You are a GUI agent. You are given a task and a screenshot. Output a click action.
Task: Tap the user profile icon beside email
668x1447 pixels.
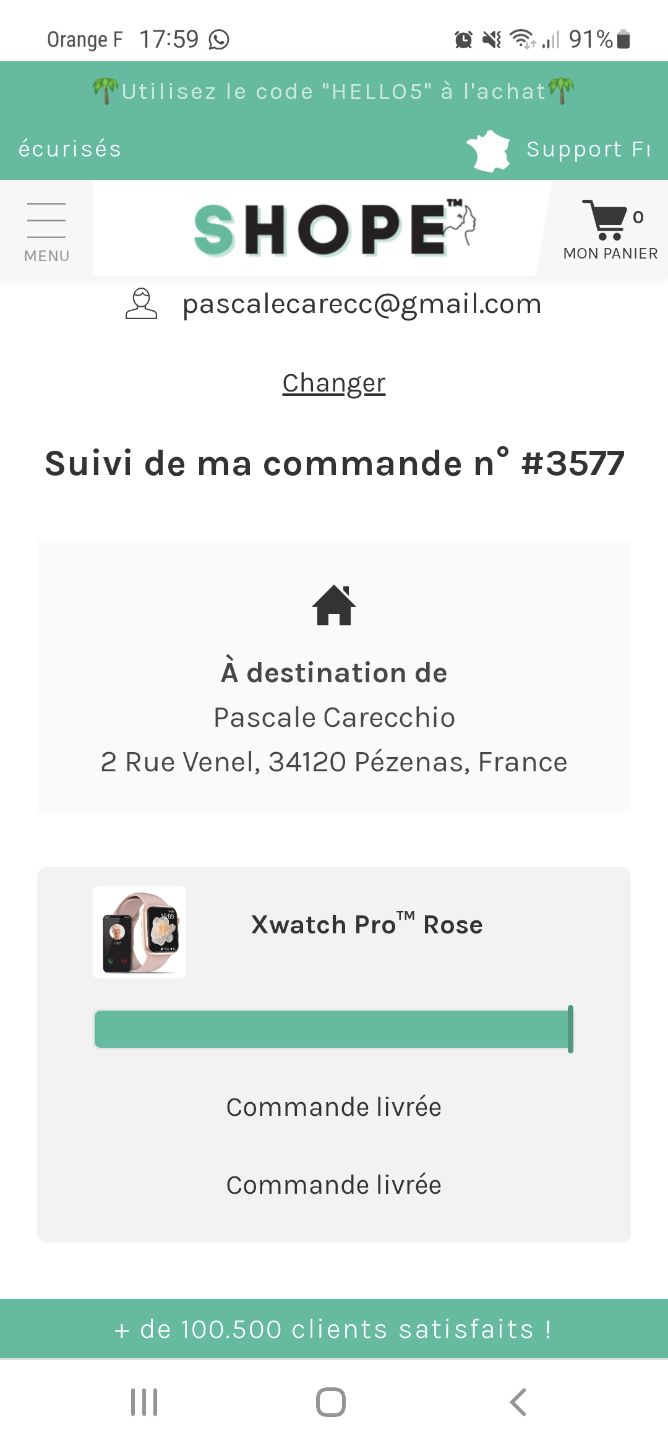click(x=141, y=304)
